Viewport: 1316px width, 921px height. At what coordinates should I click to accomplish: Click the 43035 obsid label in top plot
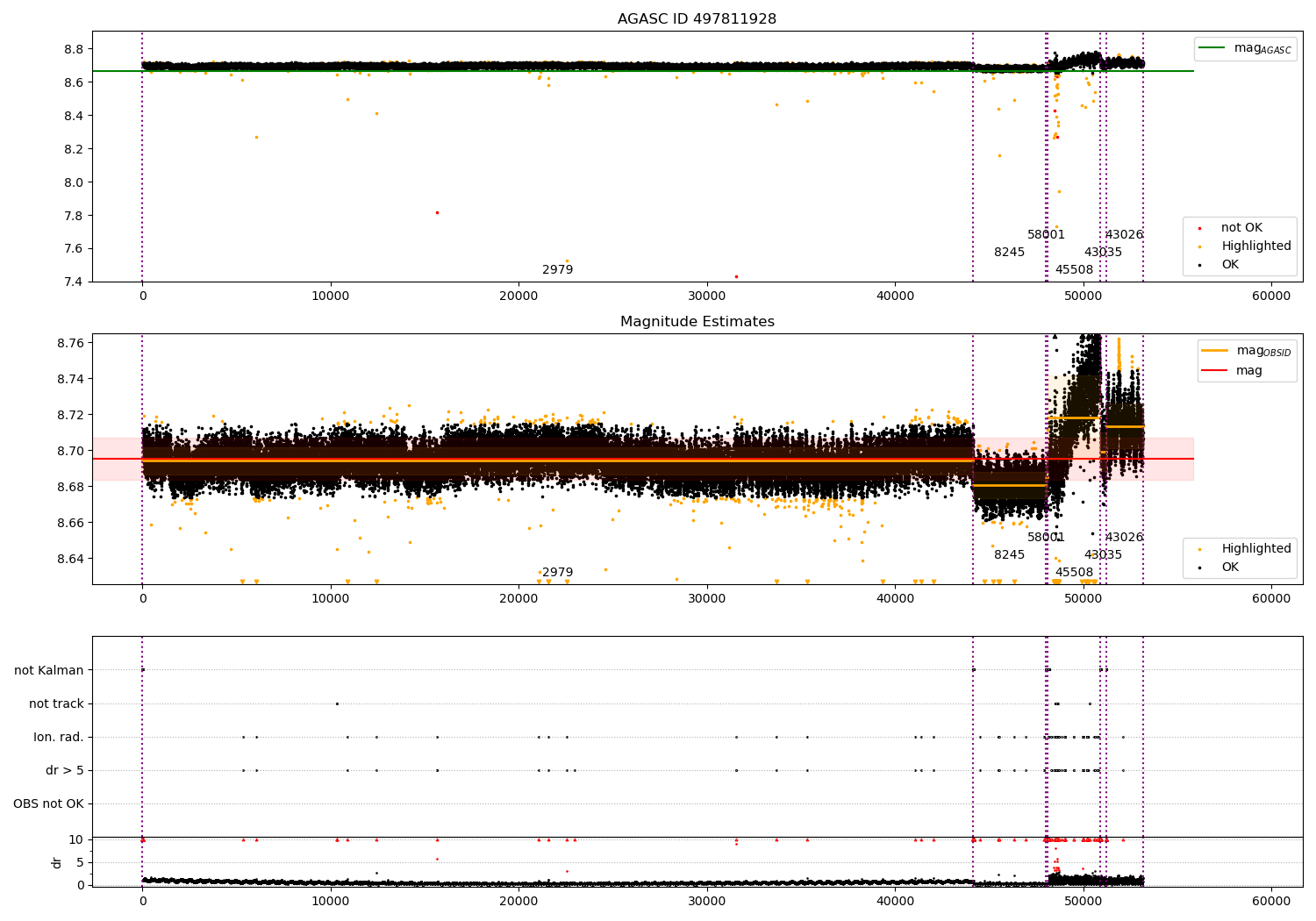coord(1103,253)
